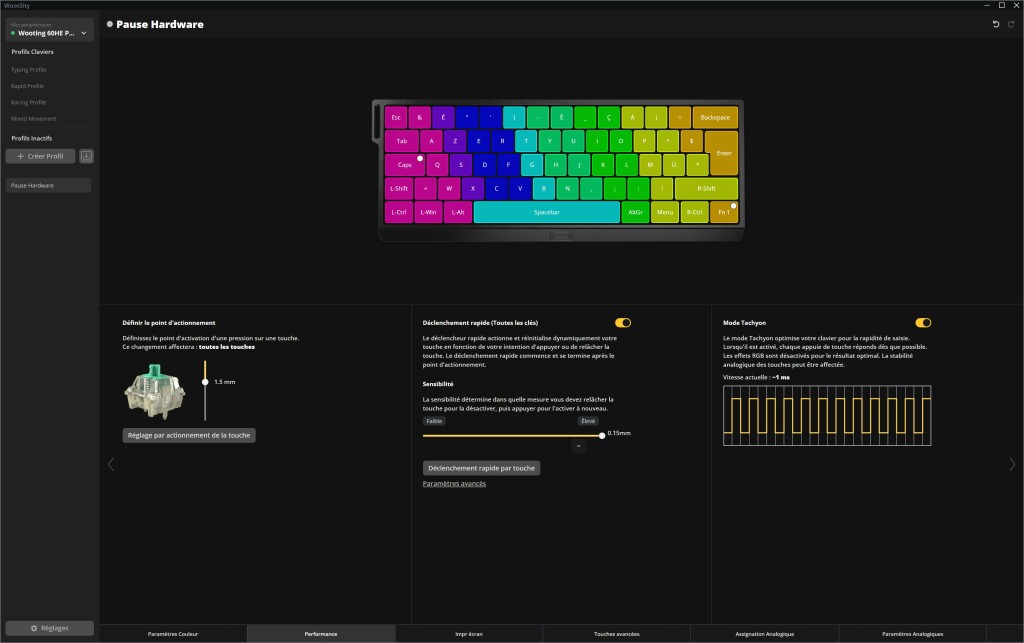This screenshot has height=643, width=1024.
Task: Disable Déclenchement rapide toggle
Action: 623,322
